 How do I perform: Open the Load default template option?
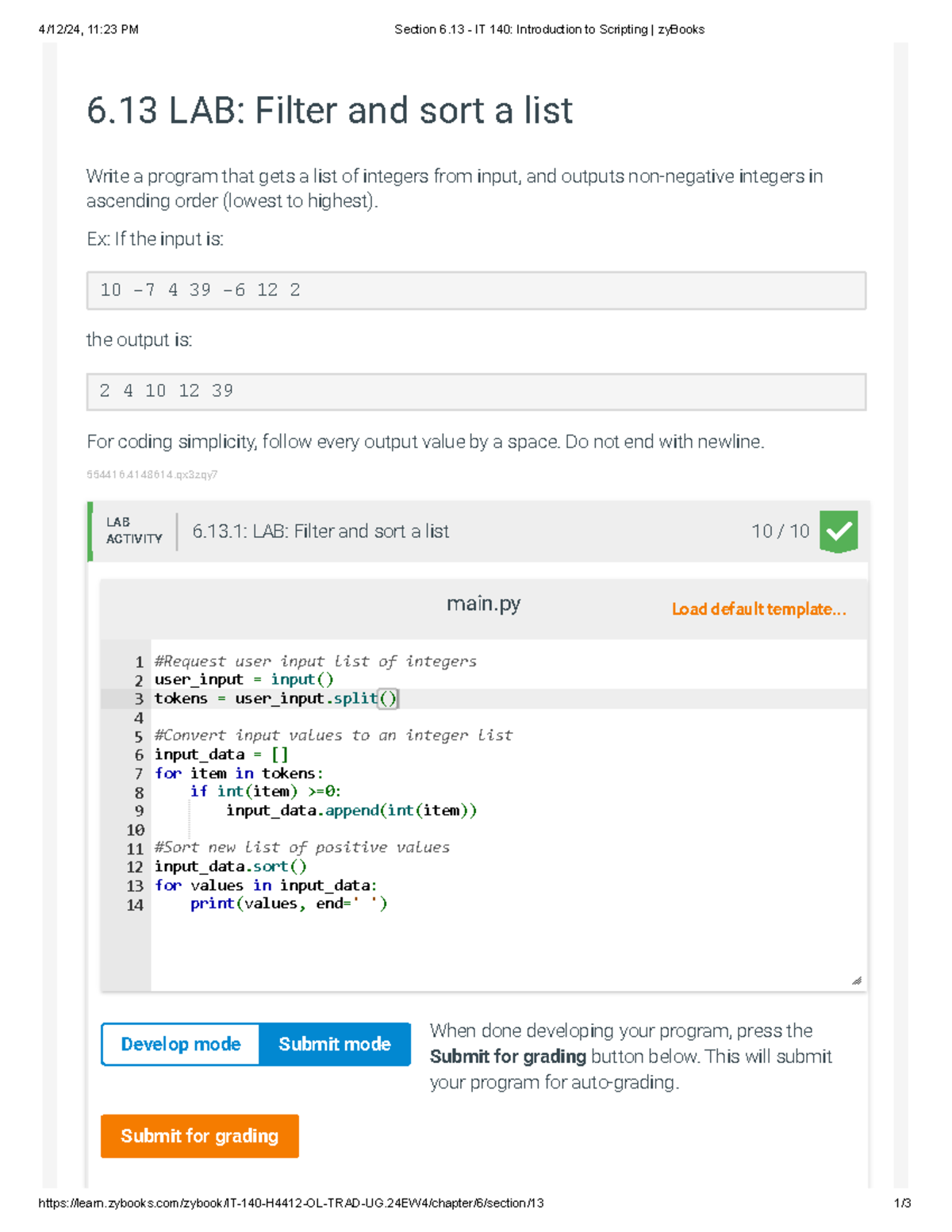pos(758,609)
